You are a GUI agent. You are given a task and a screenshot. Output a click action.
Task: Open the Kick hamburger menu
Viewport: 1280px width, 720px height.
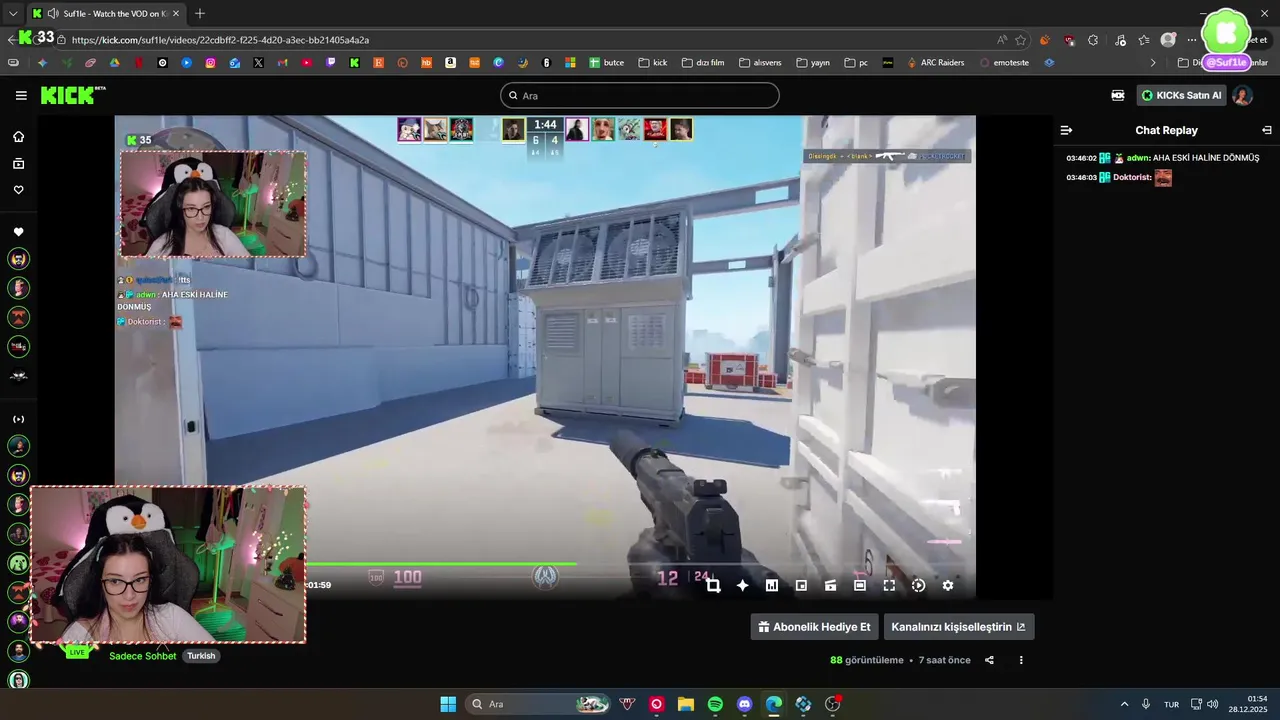(x=21, y=96)
